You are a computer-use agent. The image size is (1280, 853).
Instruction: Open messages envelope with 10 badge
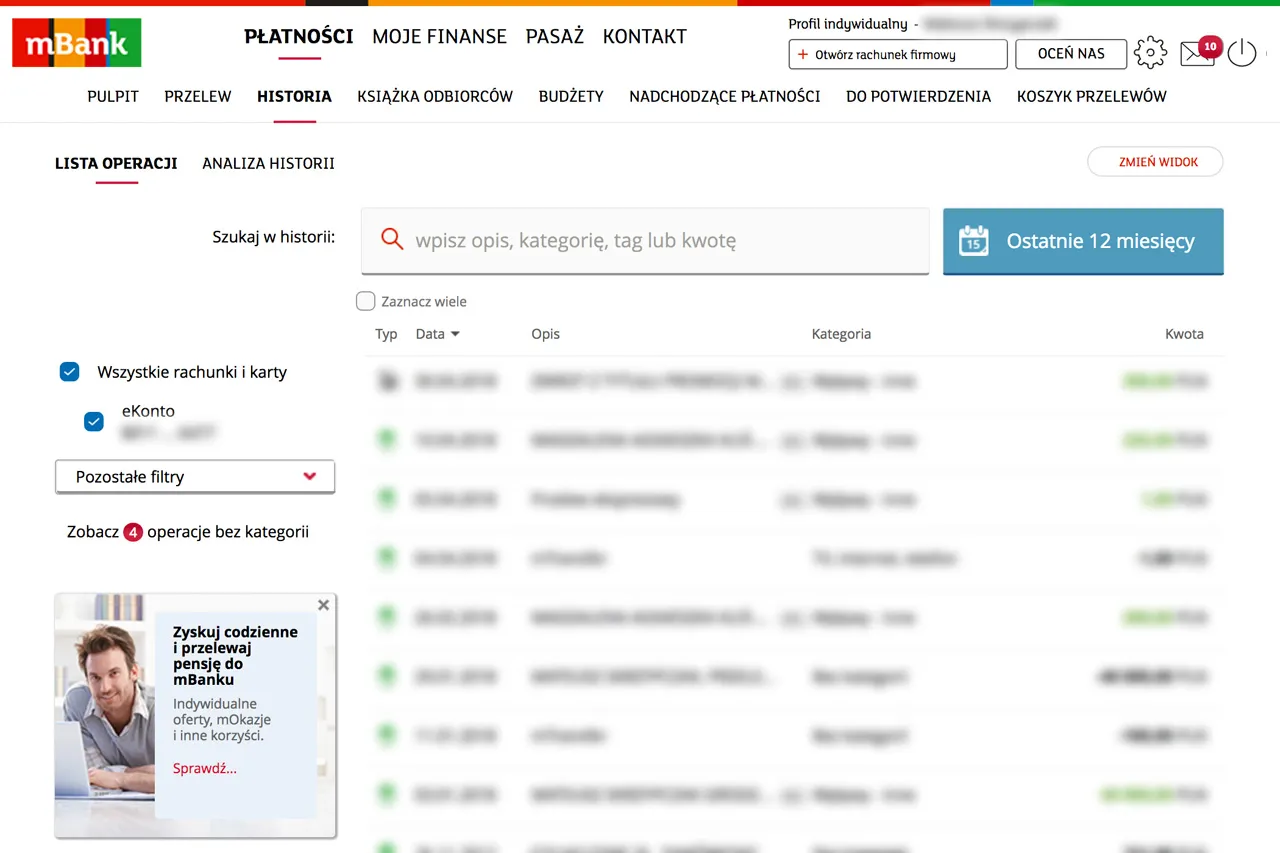click(x=1197, y=53)
